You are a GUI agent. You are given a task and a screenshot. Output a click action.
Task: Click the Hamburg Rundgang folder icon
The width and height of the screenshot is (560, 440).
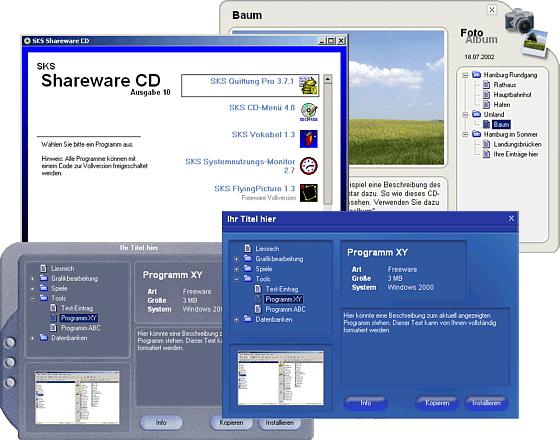pyautogui.click(x=476, y=75)
